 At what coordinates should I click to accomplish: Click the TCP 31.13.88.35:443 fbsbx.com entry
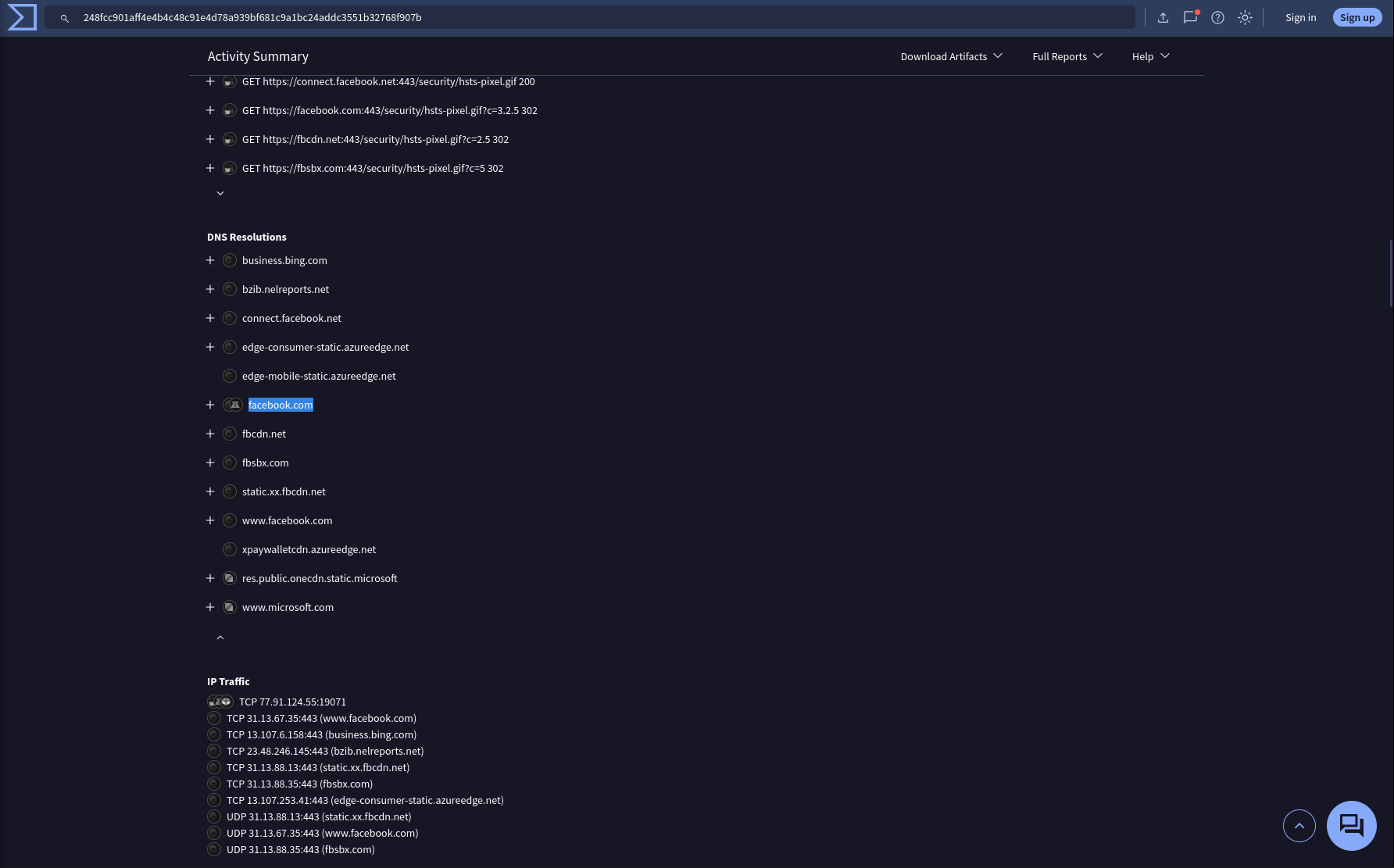(x=299, y=784)
